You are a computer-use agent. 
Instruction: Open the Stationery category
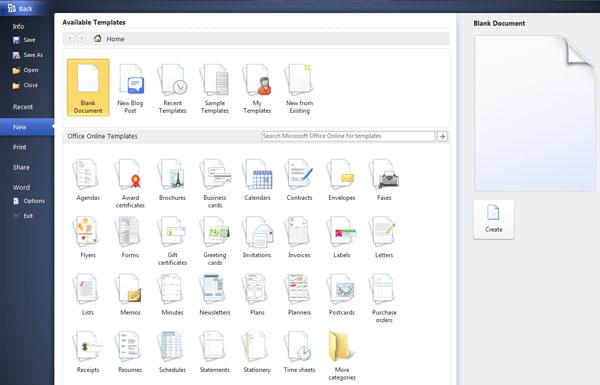257,352
